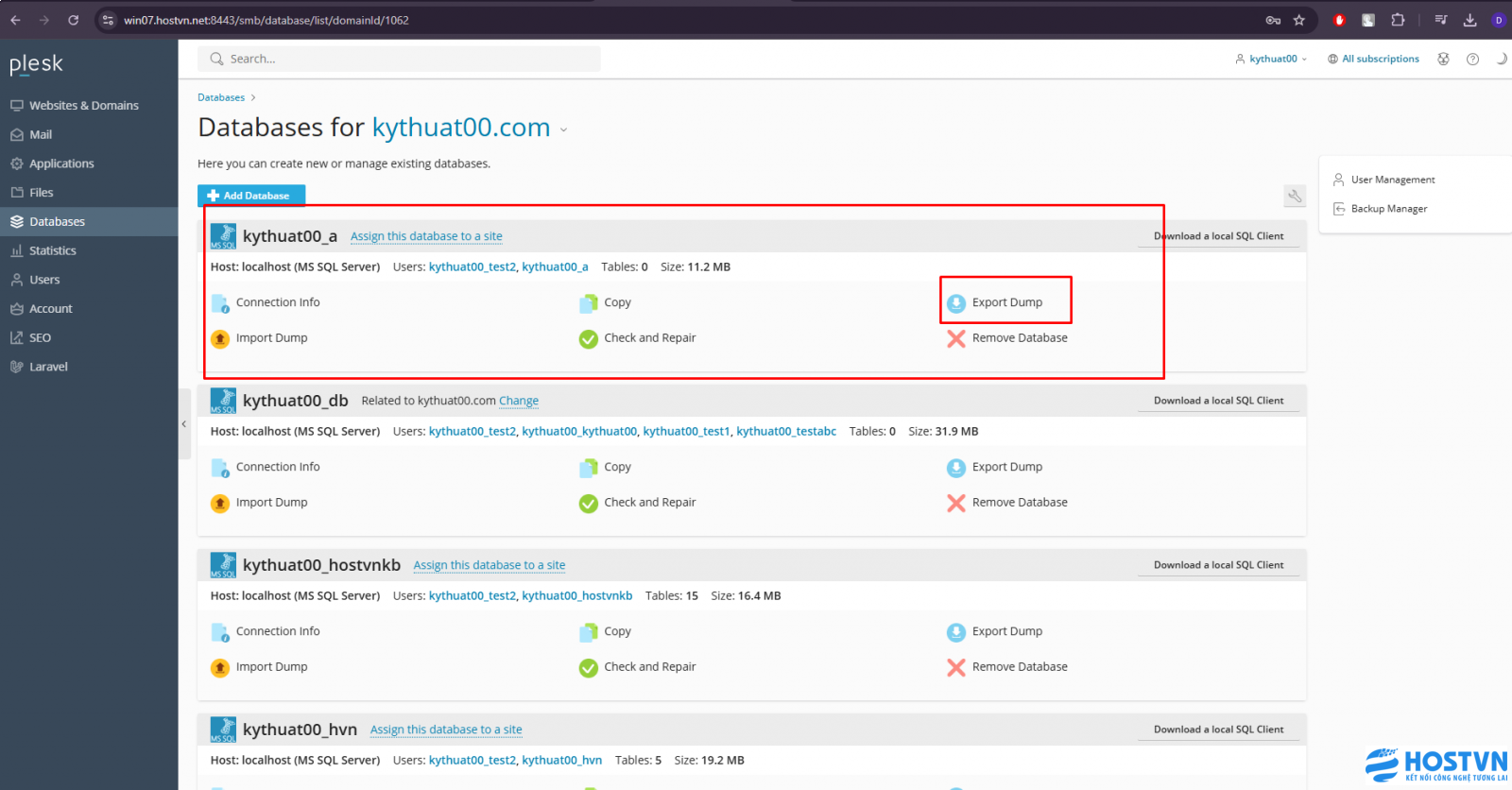
Task: Open Backup Manager in the right panel
Action: click(x=1389, y=209)
